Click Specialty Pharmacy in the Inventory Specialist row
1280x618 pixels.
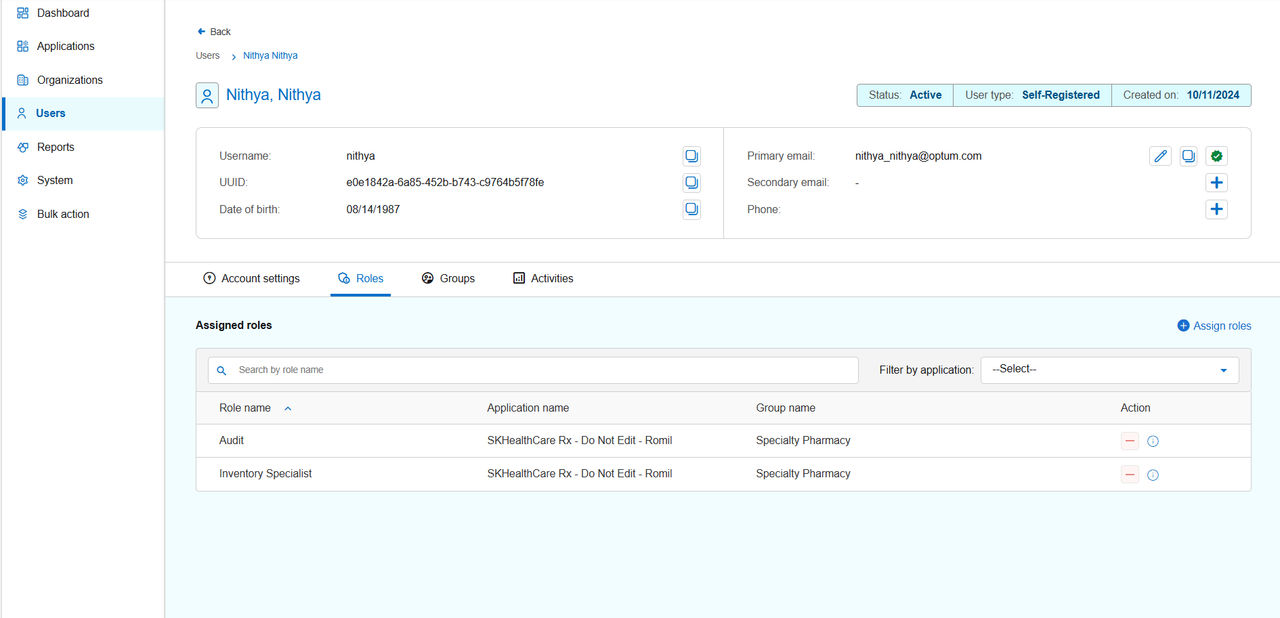pyautogui.click(x=803, y=474)
